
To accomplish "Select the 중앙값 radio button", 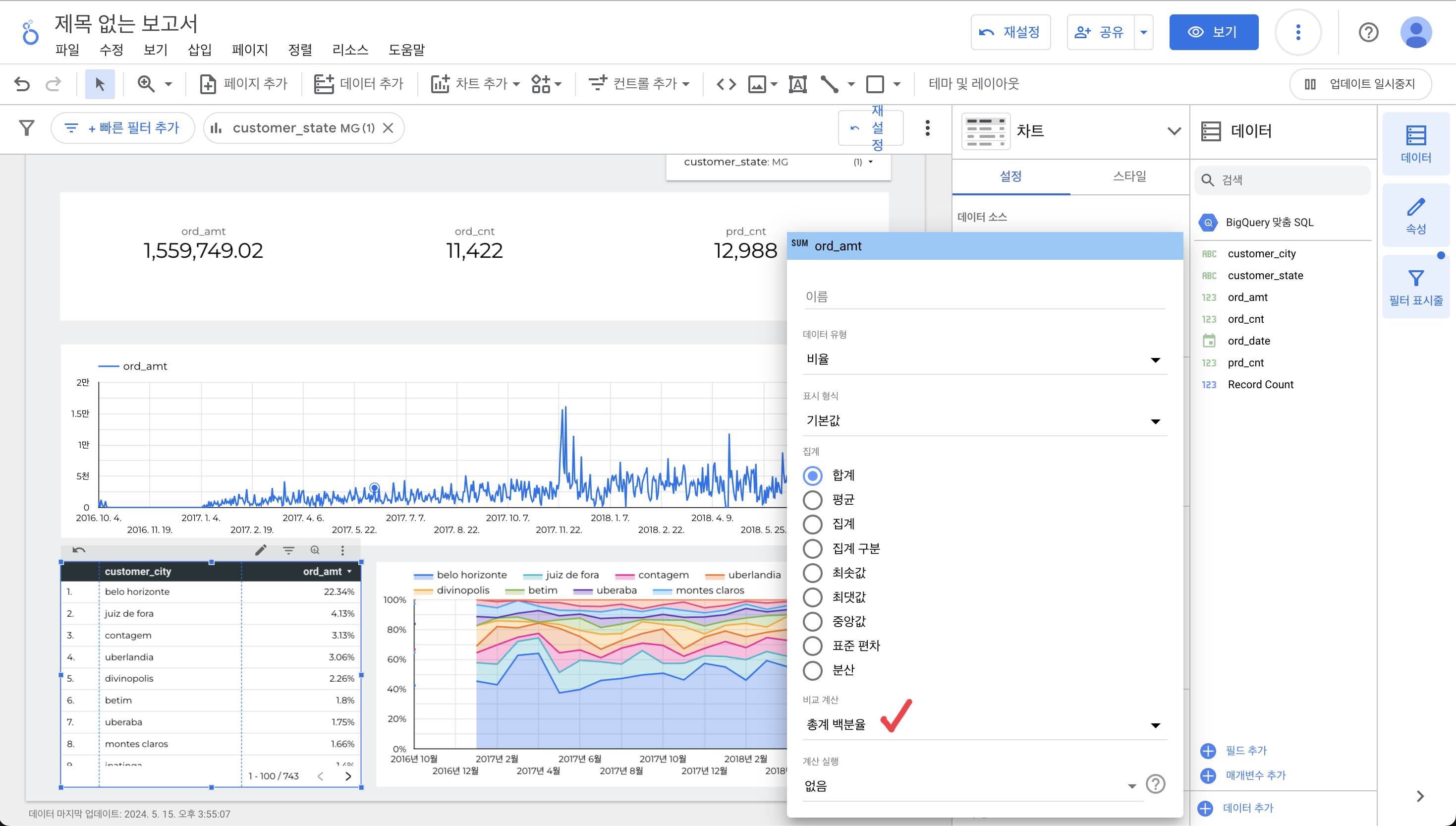I will tap(812, 621).
